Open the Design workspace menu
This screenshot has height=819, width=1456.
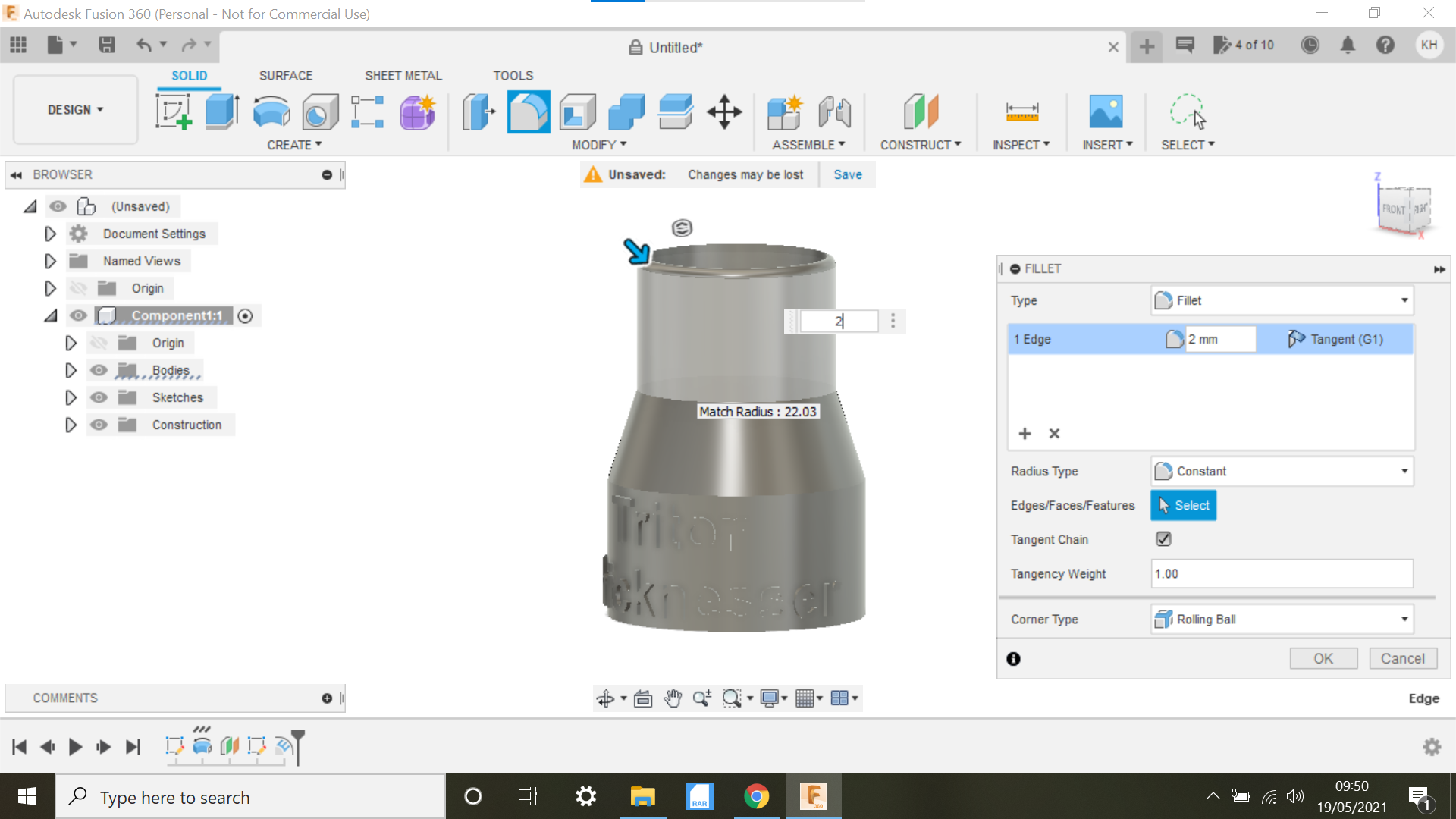pos(74,109)
